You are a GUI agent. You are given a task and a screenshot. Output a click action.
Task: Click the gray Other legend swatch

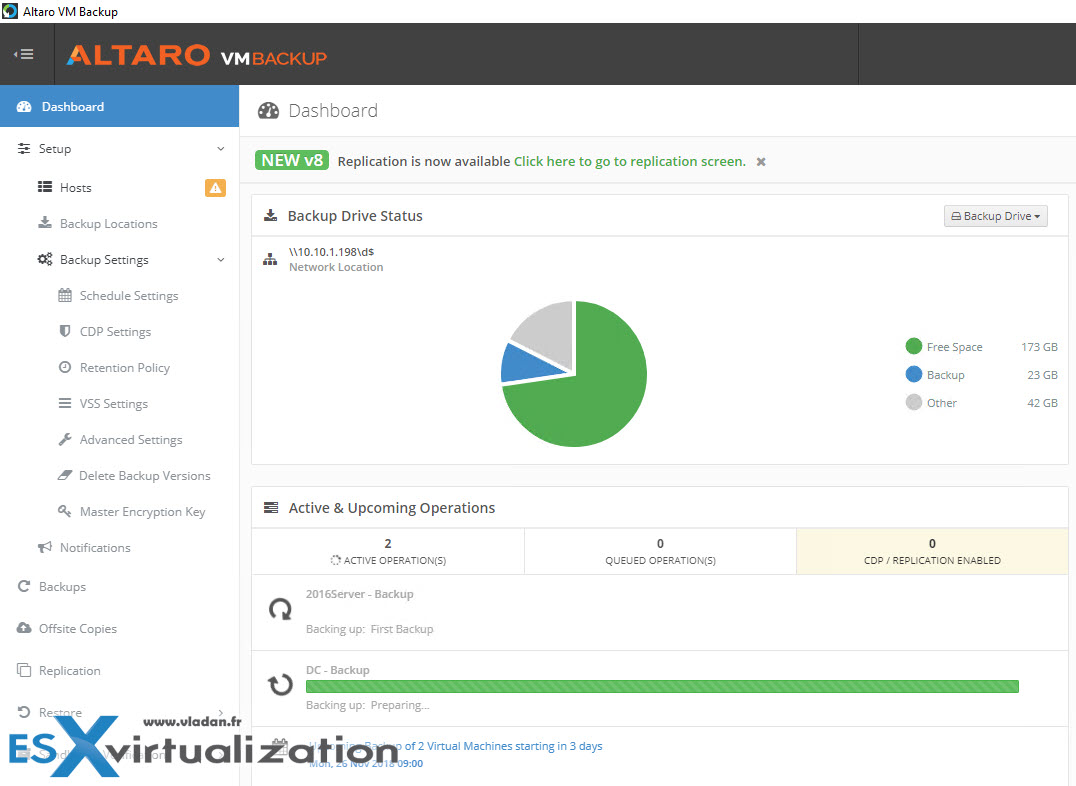pos(913,402)
